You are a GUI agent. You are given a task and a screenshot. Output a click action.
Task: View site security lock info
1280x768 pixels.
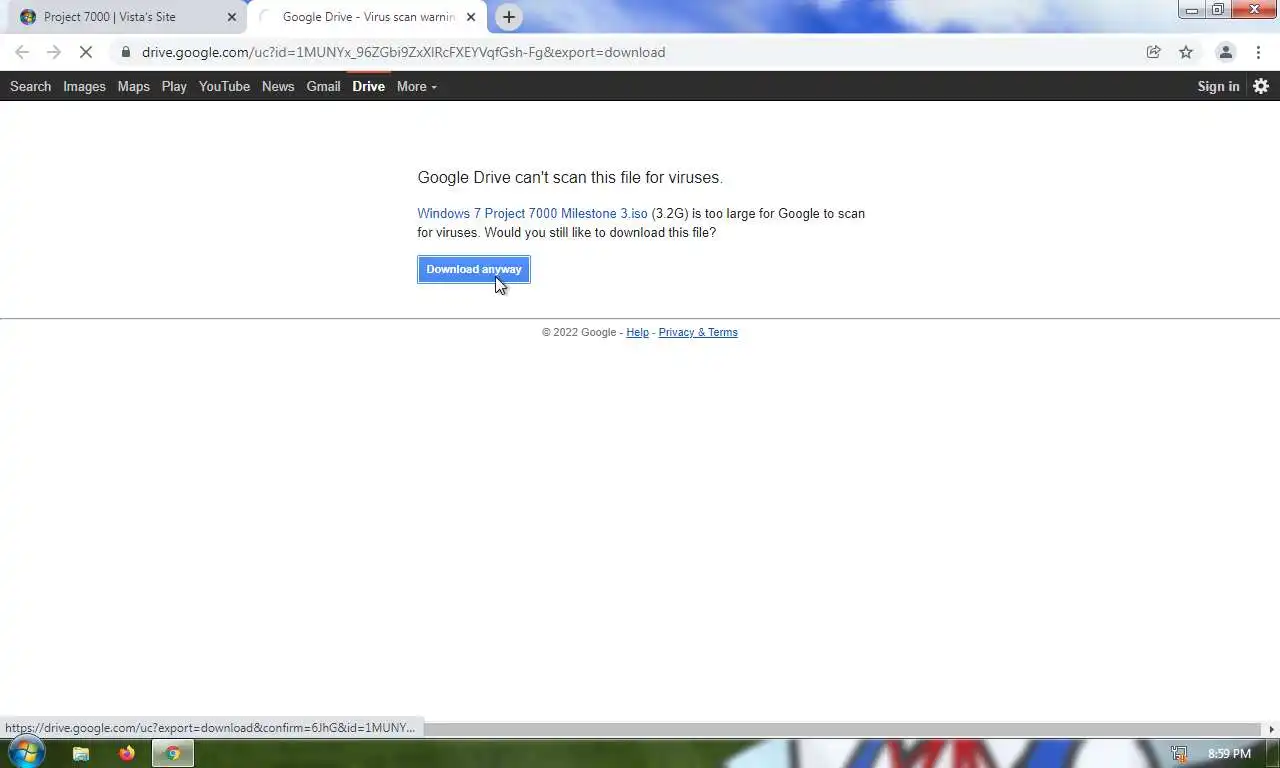coord(125,52)
